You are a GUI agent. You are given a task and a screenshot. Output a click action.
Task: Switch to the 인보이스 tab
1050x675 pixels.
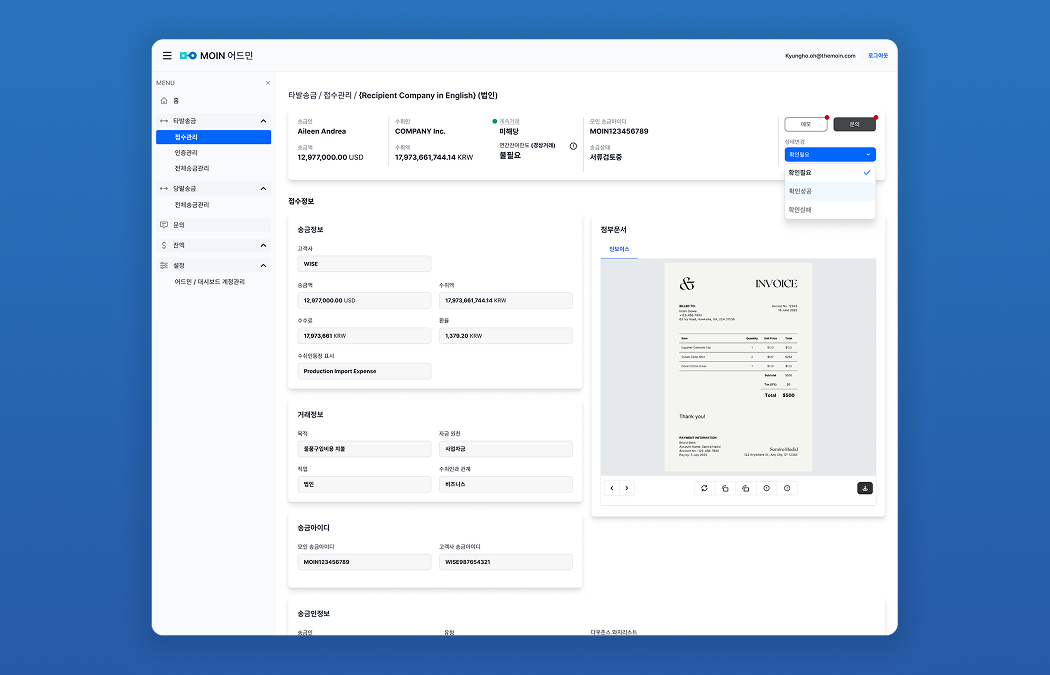point(619,248)
